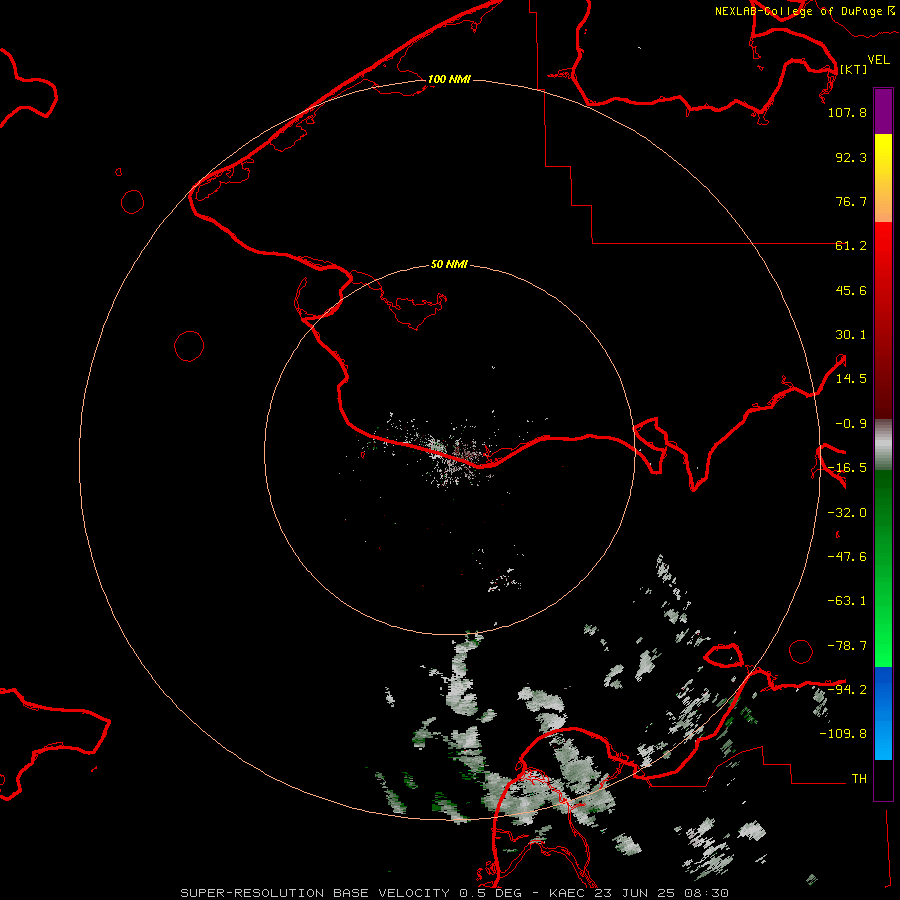900x900 pixels.
Task: Click the -32.0 velocity scale value
Action: tap(847, 513)
